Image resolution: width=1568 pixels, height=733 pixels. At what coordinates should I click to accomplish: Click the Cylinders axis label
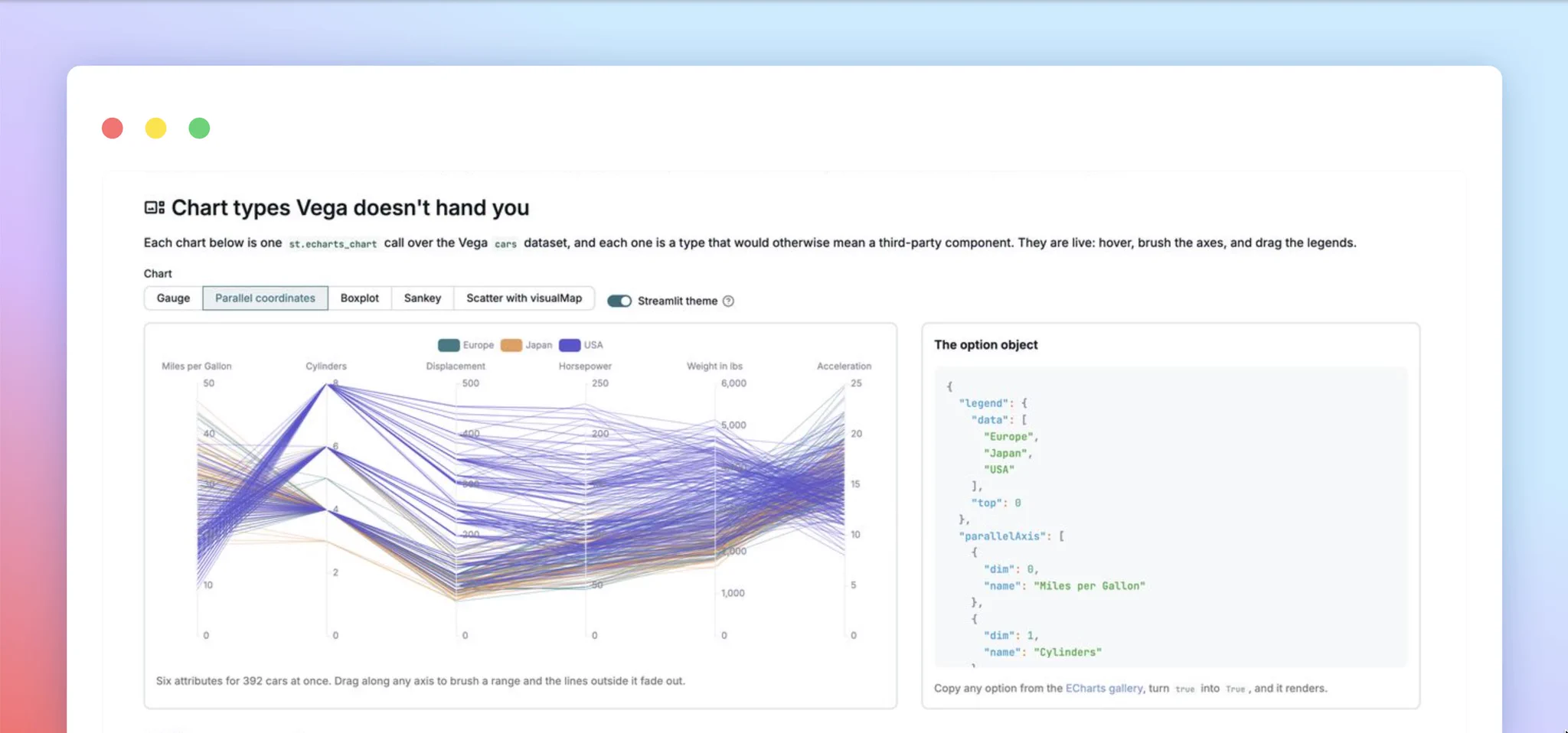tap(326, 366)
